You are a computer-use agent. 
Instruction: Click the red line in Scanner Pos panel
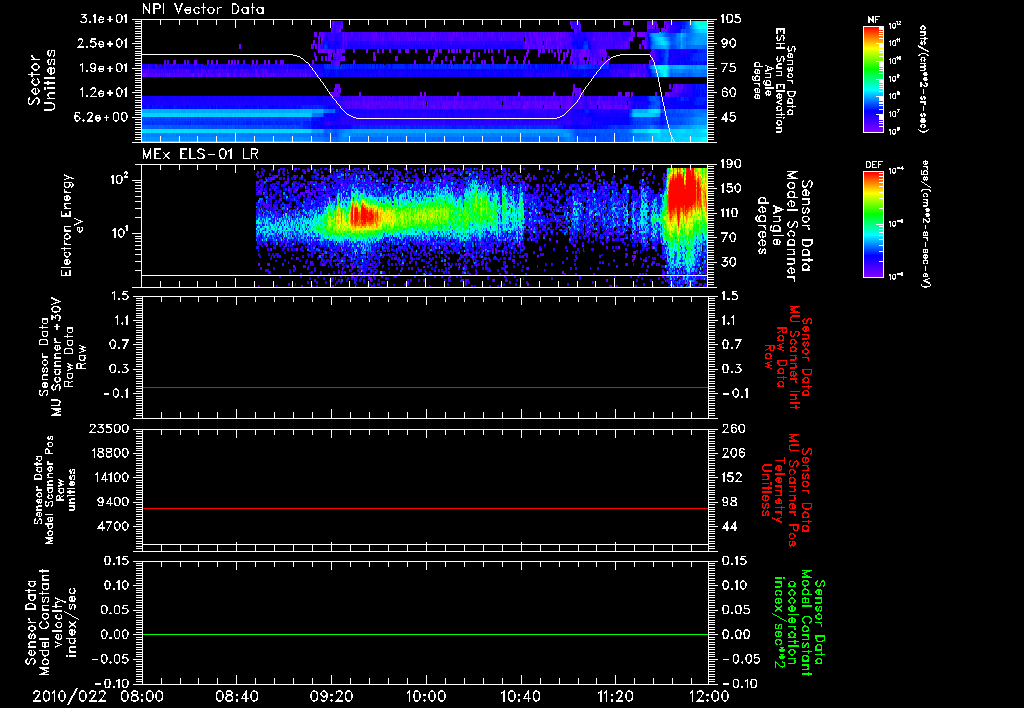click(425, 508)
